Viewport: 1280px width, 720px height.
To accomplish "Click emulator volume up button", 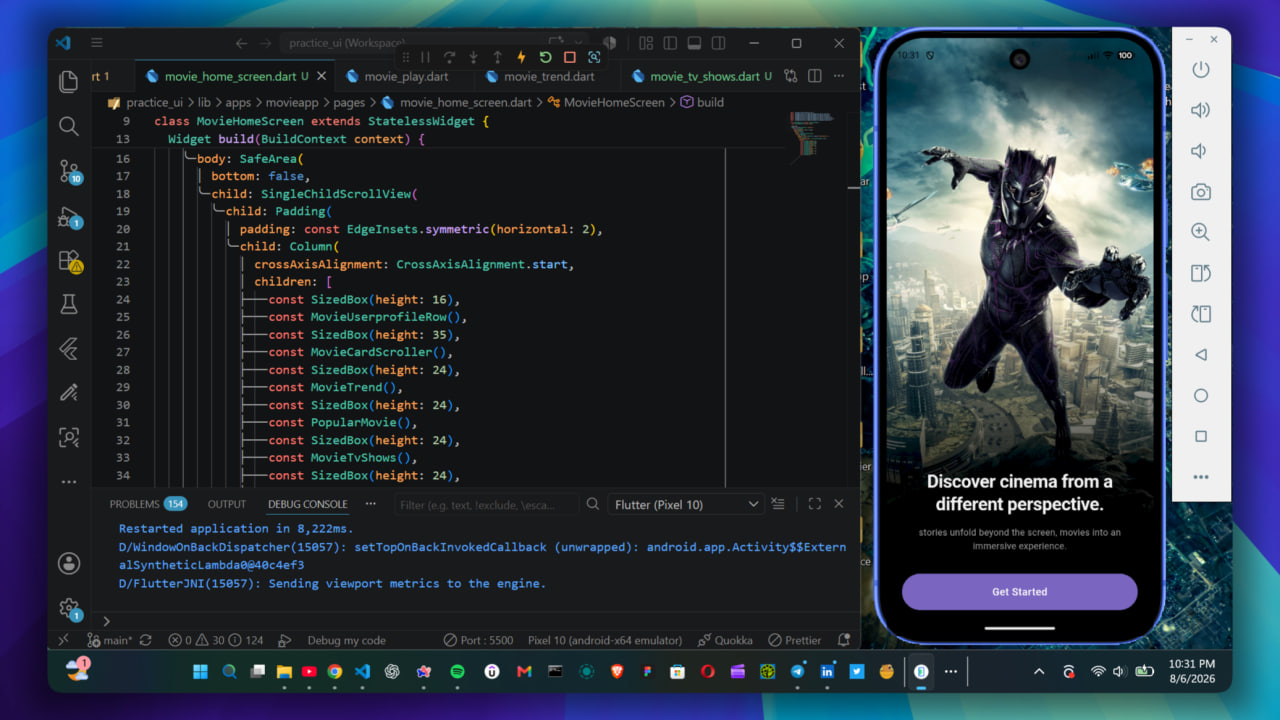I will 1201,110.
